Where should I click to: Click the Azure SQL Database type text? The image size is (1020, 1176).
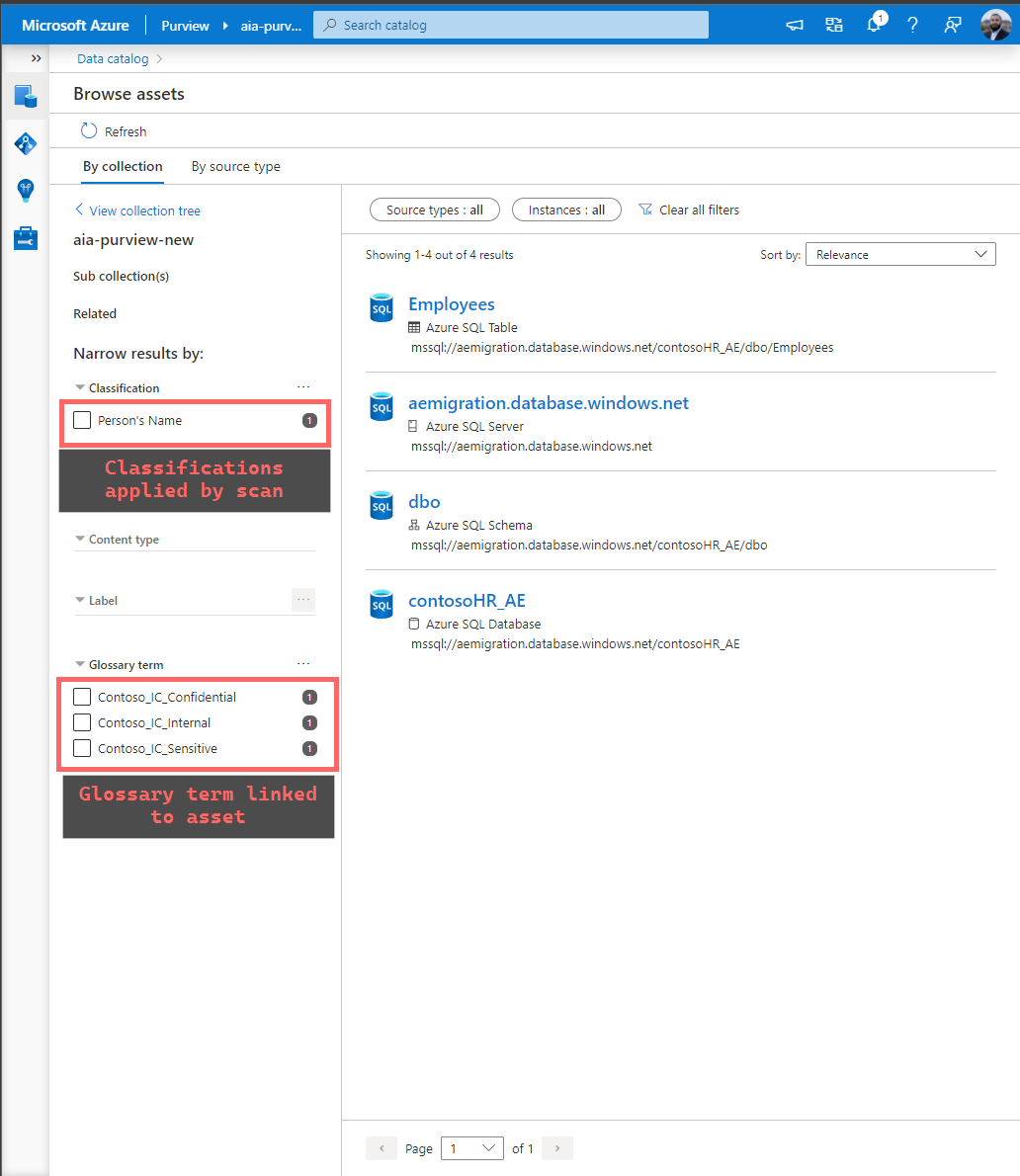pos(483,624)
